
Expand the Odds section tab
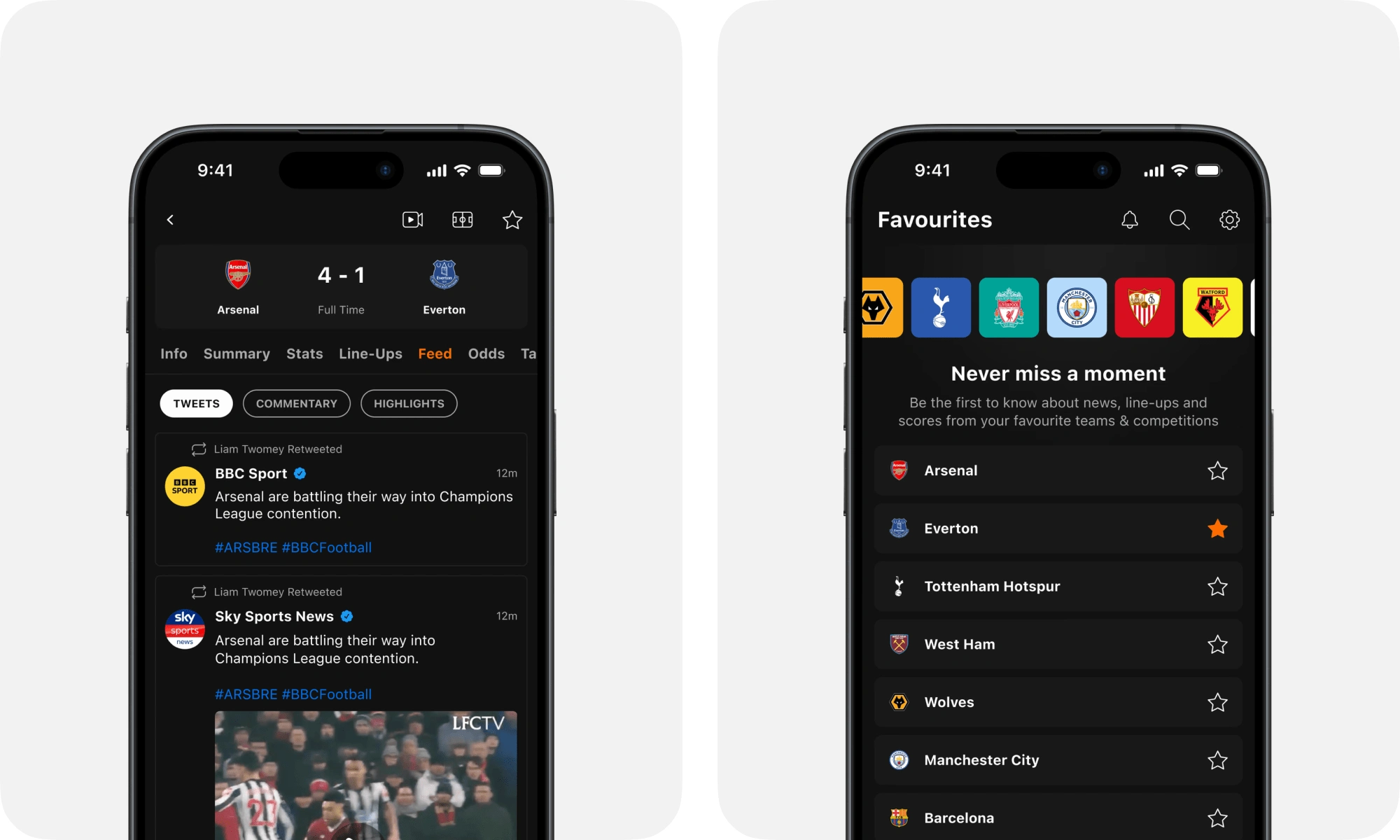[x=486, y=353]
